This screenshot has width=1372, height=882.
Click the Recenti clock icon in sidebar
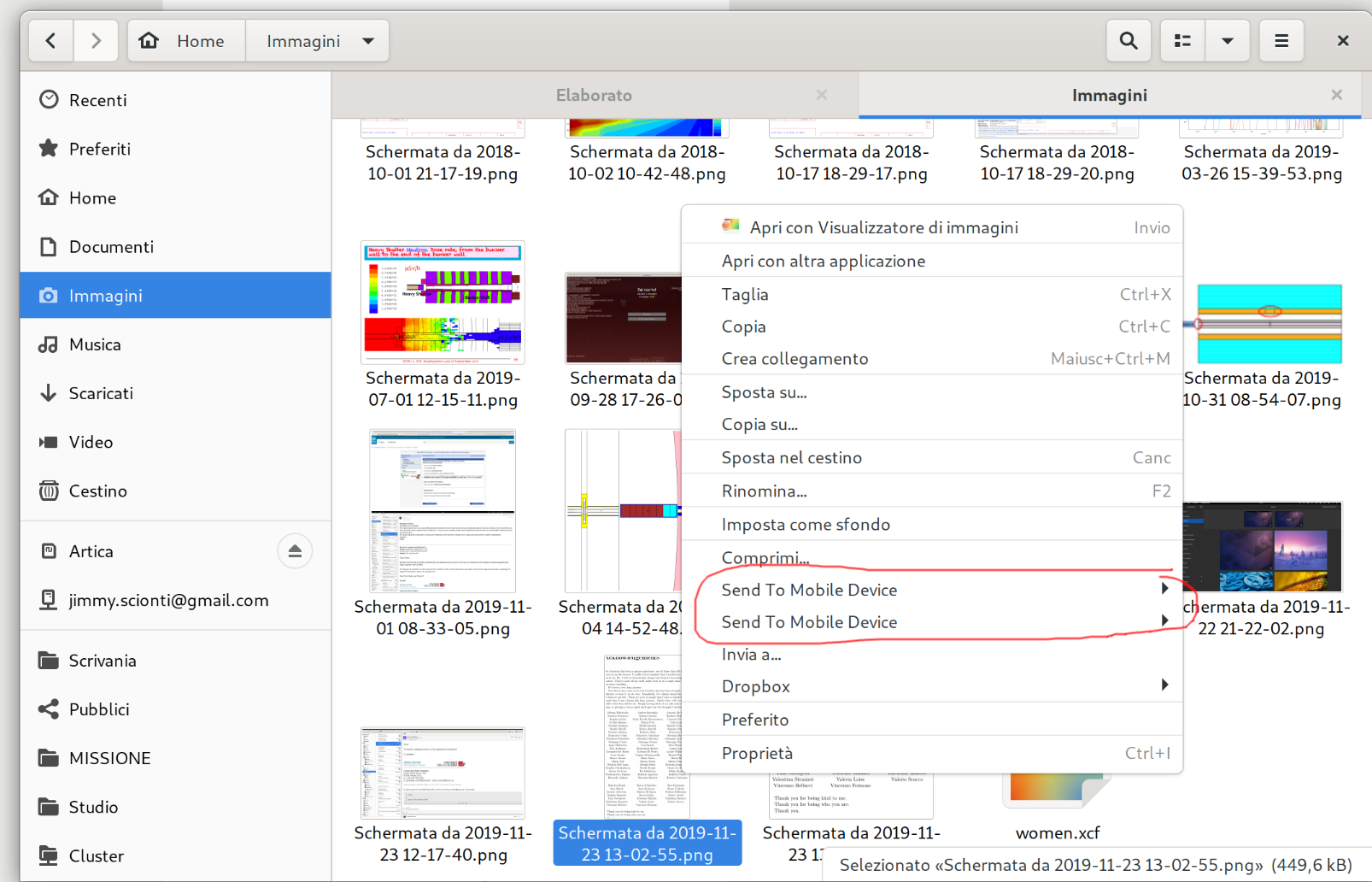click(50, 100)
